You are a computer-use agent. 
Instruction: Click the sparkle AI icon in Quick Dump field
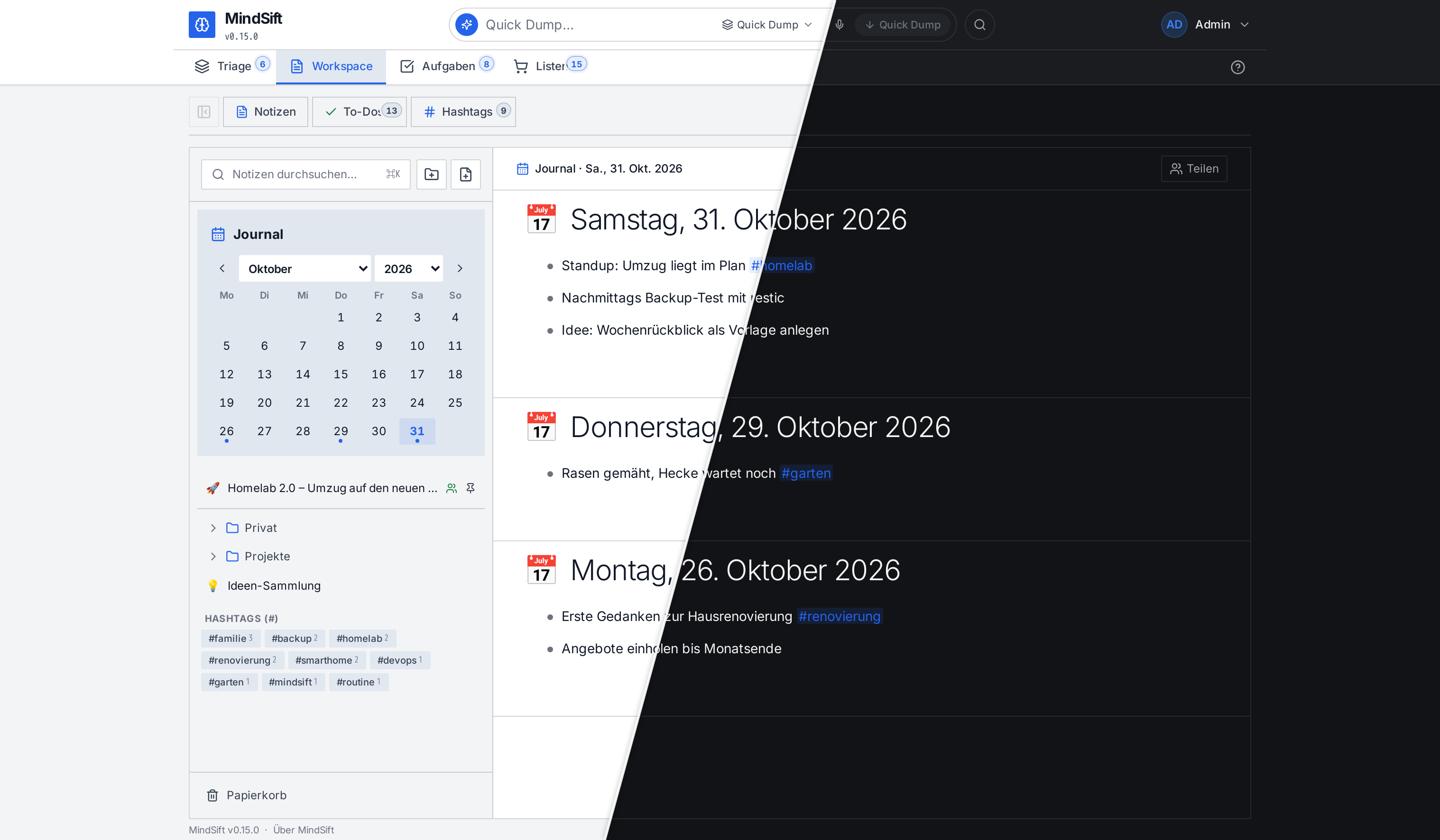[x=466, y=25]
